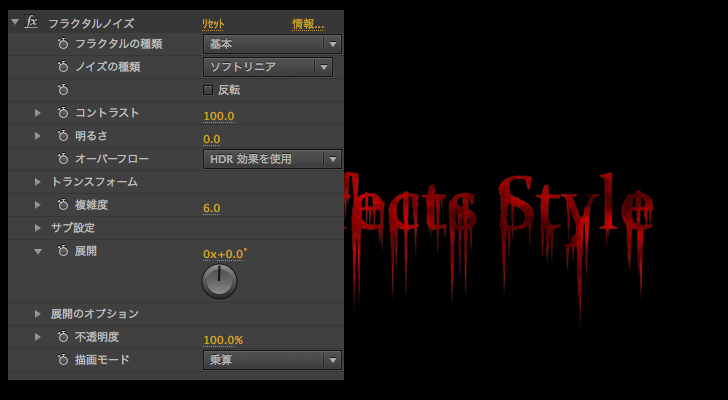Collapse the フラクタルノイズ effect triangle
The image size is (728, 400).
[x=15, y=22]
